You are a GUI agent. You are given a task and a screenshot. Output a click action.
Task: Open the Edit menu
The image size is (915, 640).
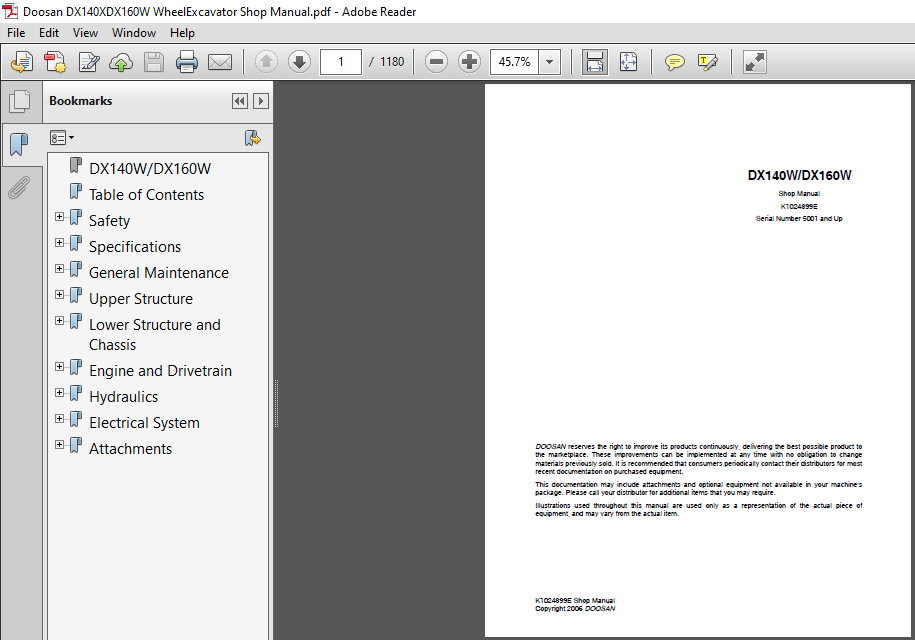pyautogui.click(x=49, y=33)
